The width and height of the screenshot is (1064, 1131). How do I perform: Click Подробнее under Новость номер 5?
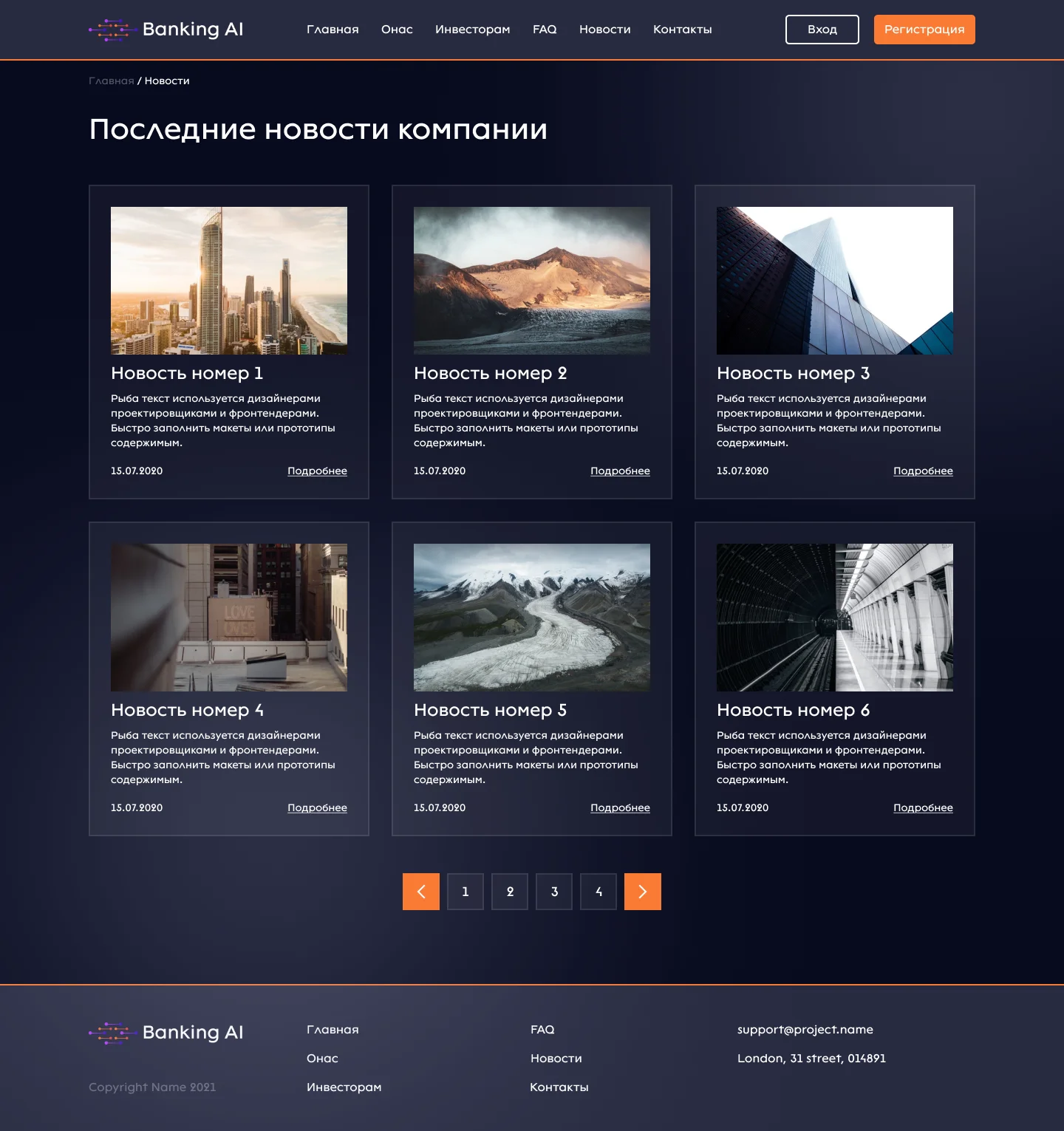(x=620, y=807)
